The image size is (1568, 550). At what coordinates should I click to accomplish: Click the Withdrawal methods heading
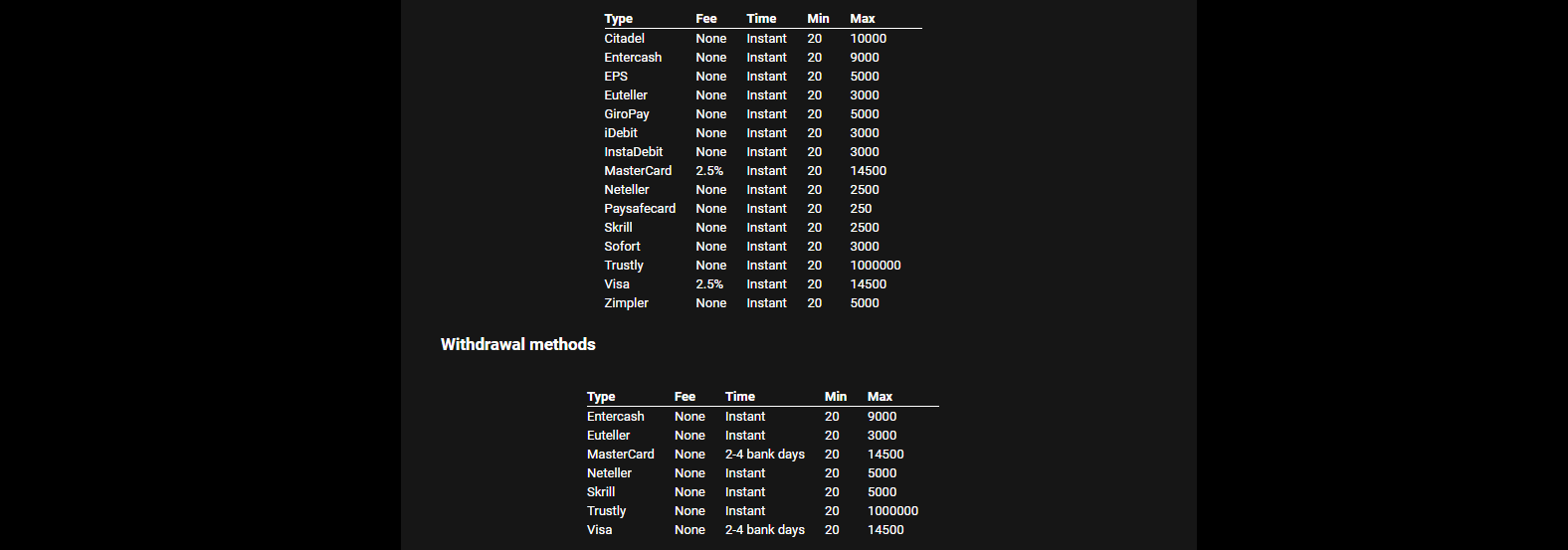pyautogui.click(x=518, y=344)
